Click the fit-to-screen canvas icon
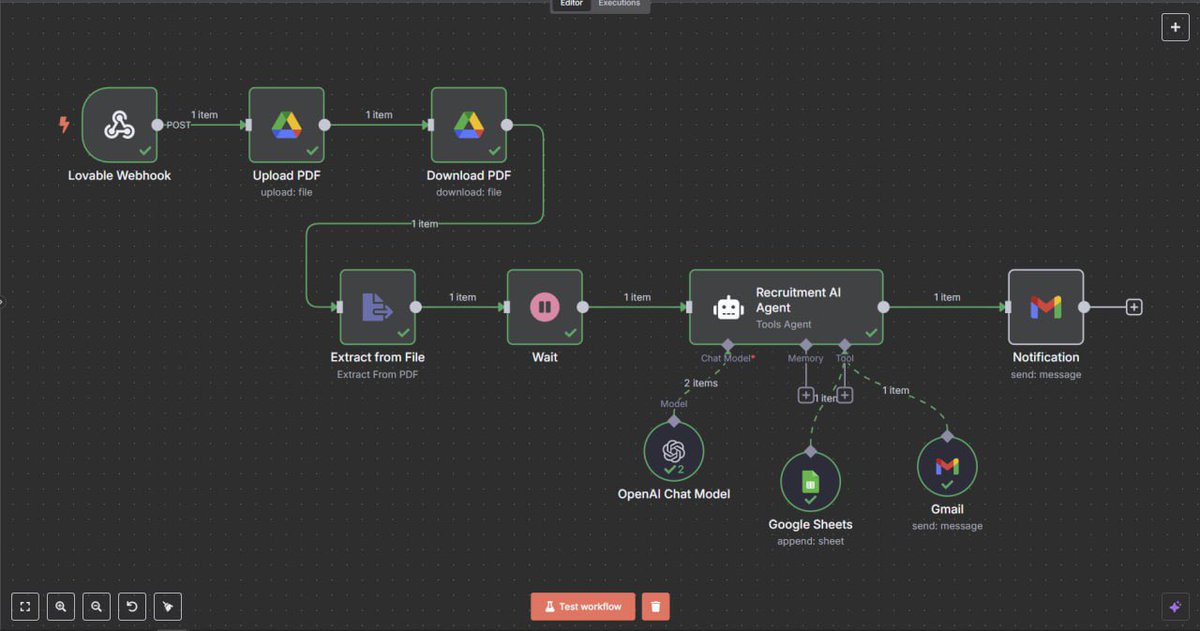 24,606
